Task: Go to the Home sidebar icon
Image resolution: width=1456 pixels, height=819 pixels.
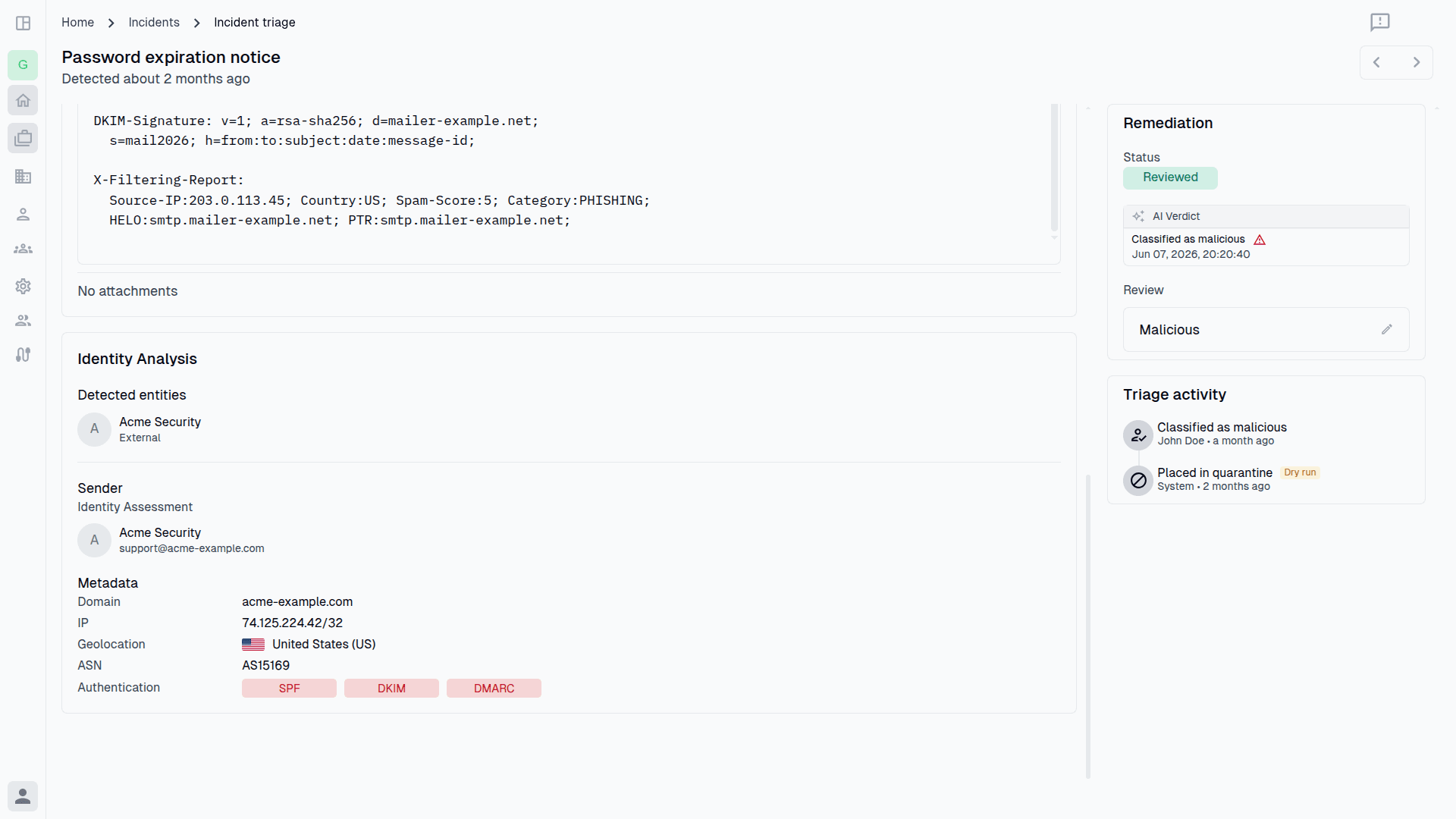Action: click(x=23, y=100)
